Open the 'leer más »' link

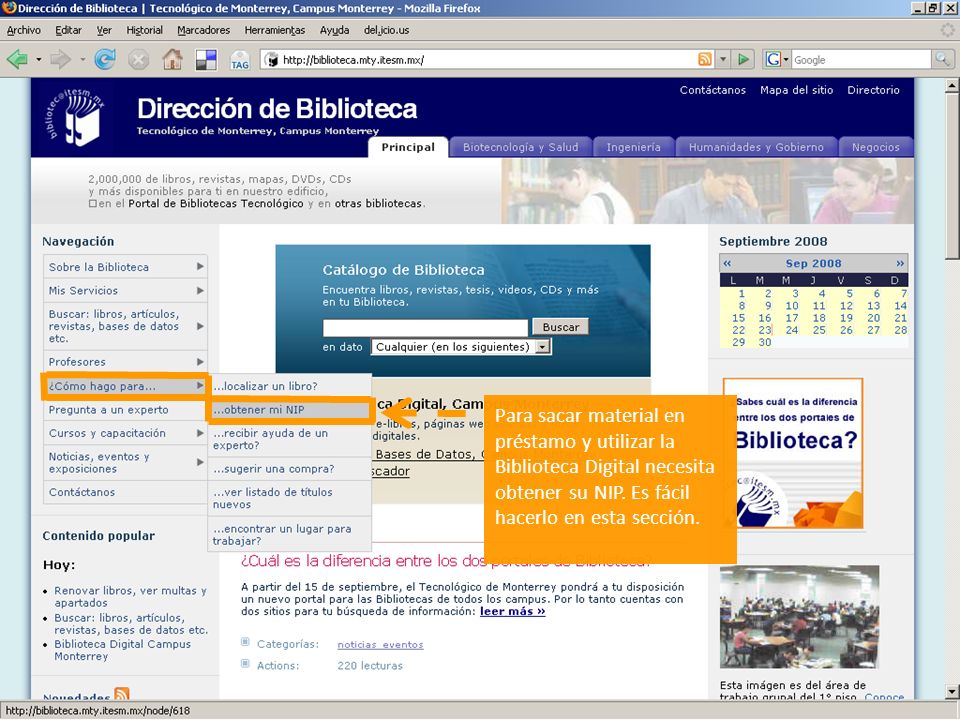(x=512, y=611)
